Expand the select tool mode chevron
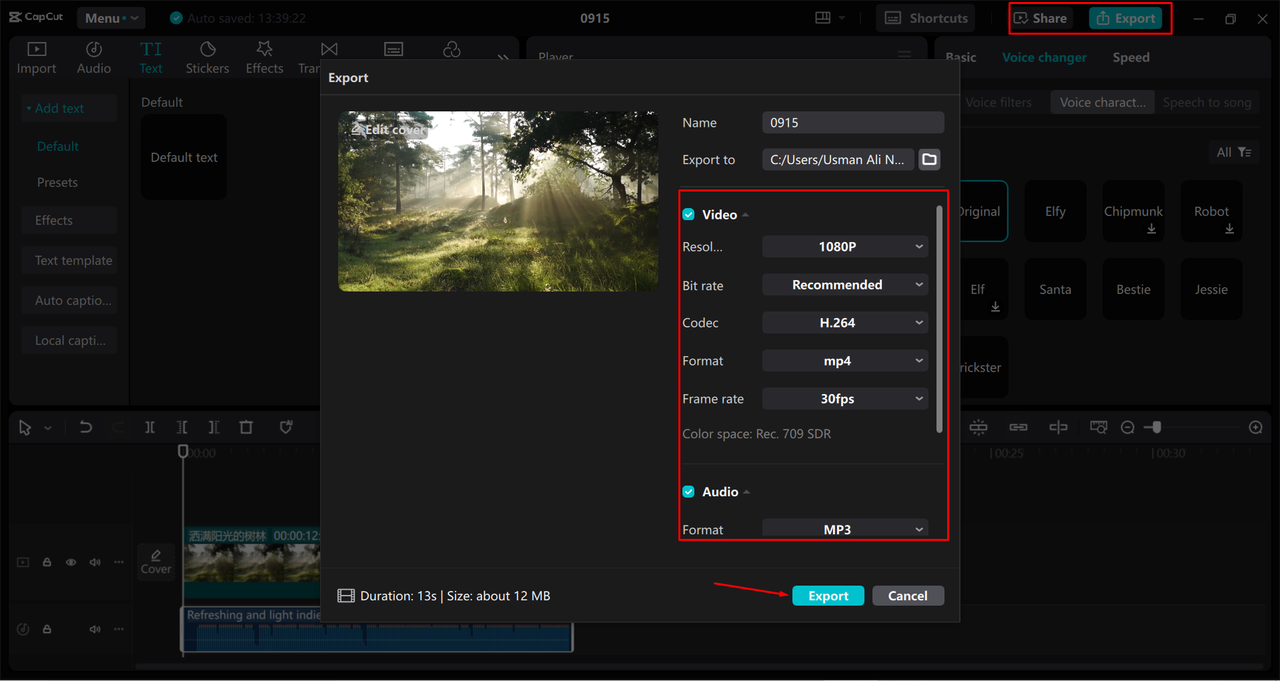1280x681 pixels. [47, 428]
